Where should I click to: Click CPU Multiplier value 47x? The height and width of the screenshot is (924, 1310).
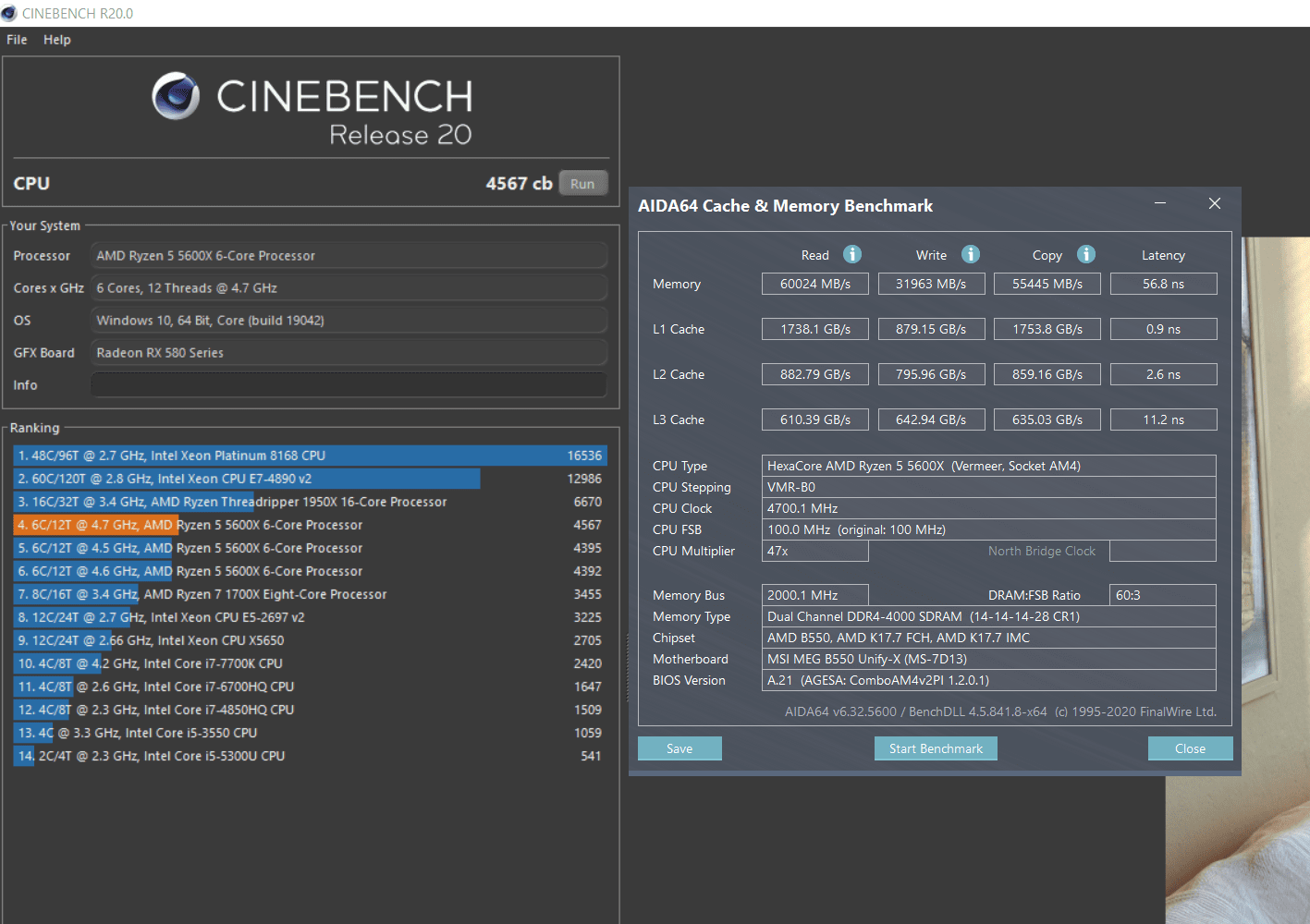pyautogui.click(x=815, y=551)
